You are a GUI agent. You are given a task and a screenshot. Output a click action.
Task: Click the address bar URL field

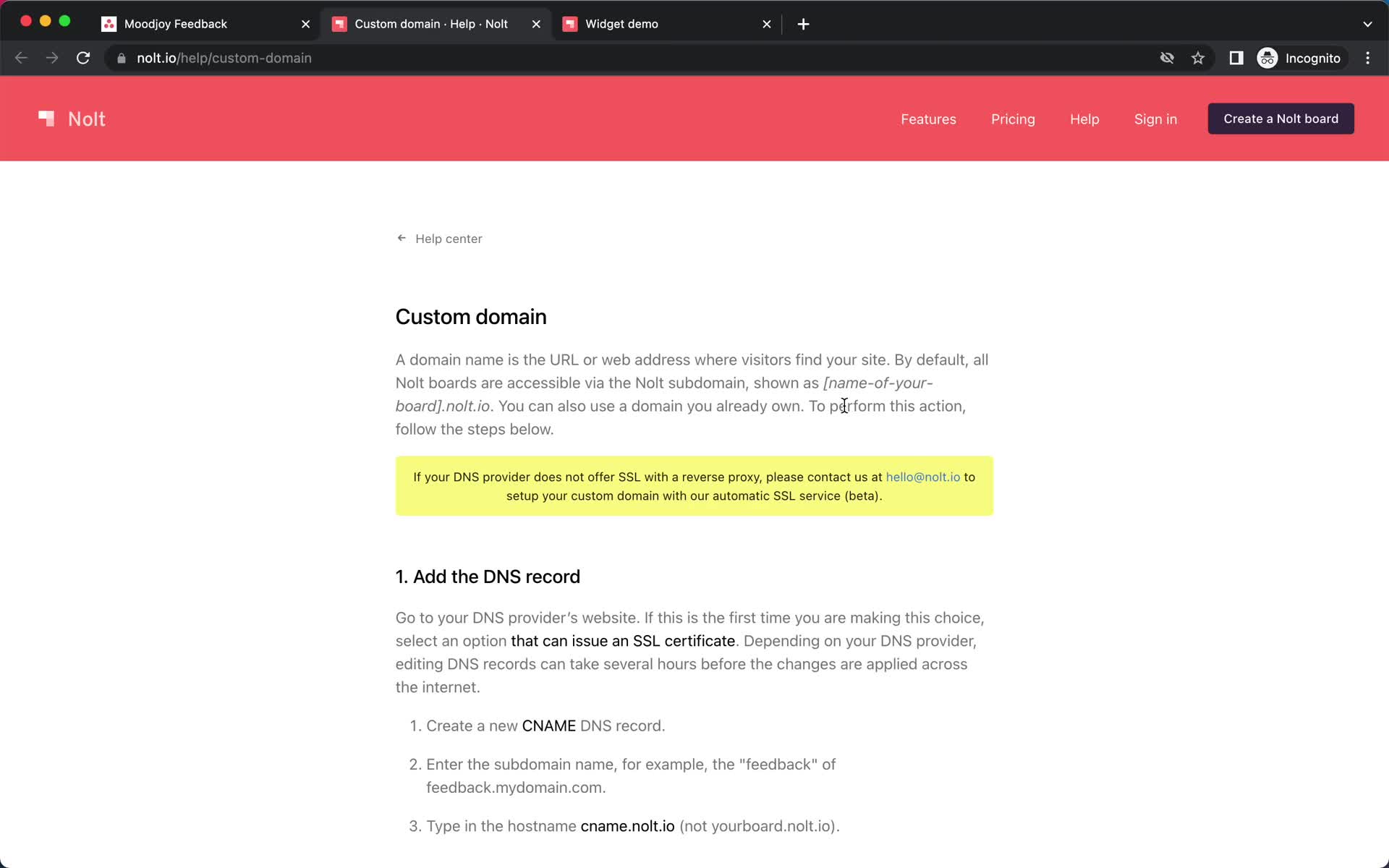coord(224,58)
